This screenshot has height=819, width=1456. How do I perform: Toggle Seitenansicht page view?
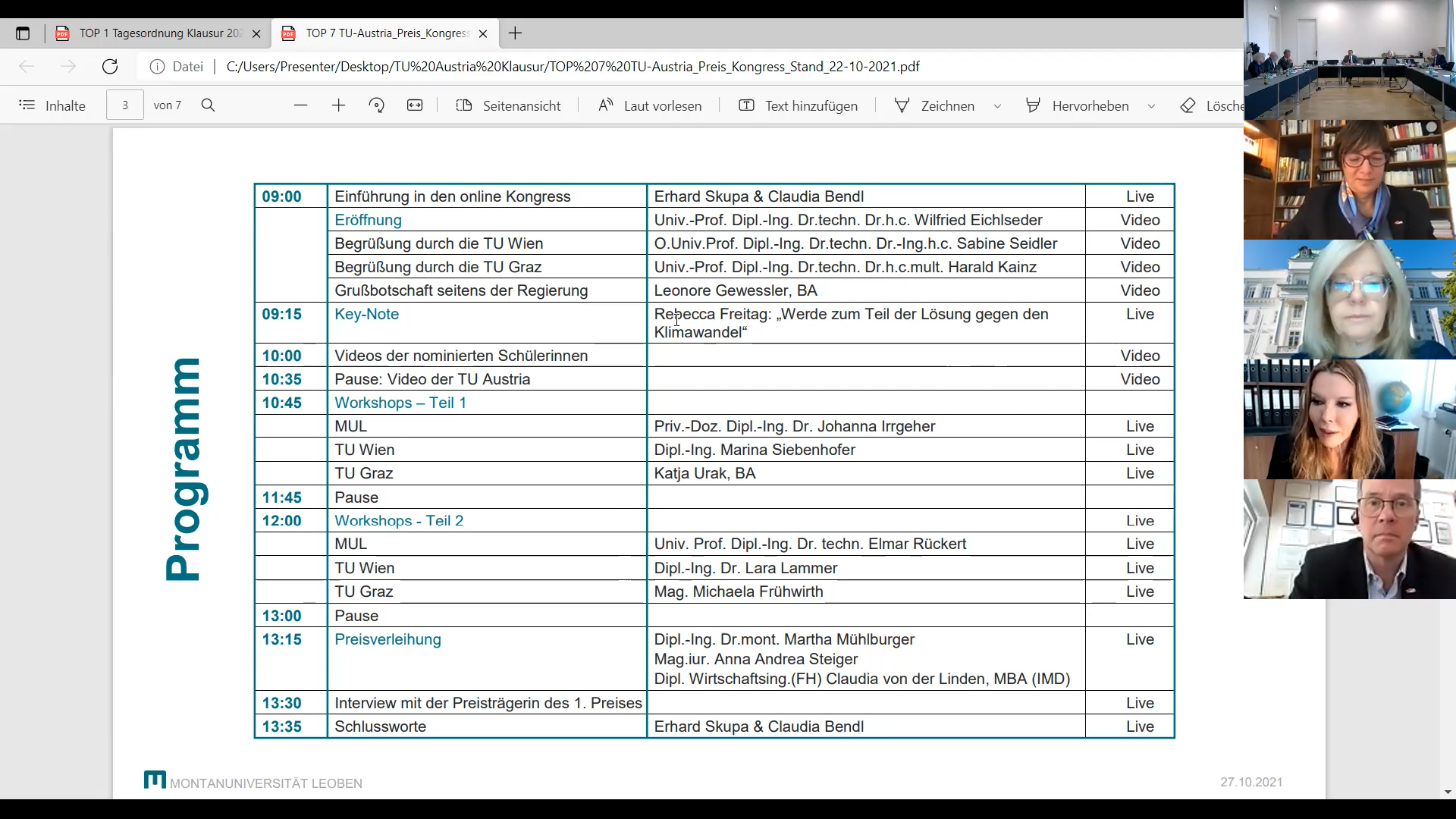pos(508,105)
